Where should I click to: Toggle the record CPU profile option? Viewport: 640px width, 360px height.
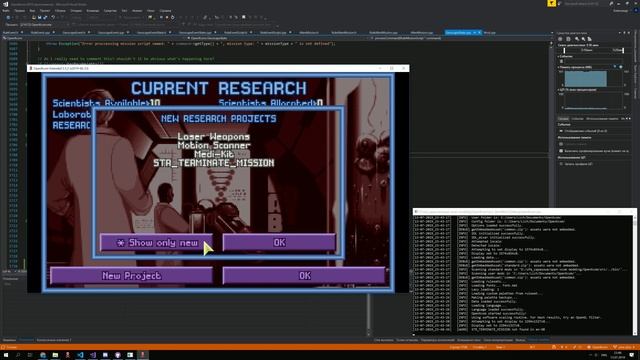576,164
